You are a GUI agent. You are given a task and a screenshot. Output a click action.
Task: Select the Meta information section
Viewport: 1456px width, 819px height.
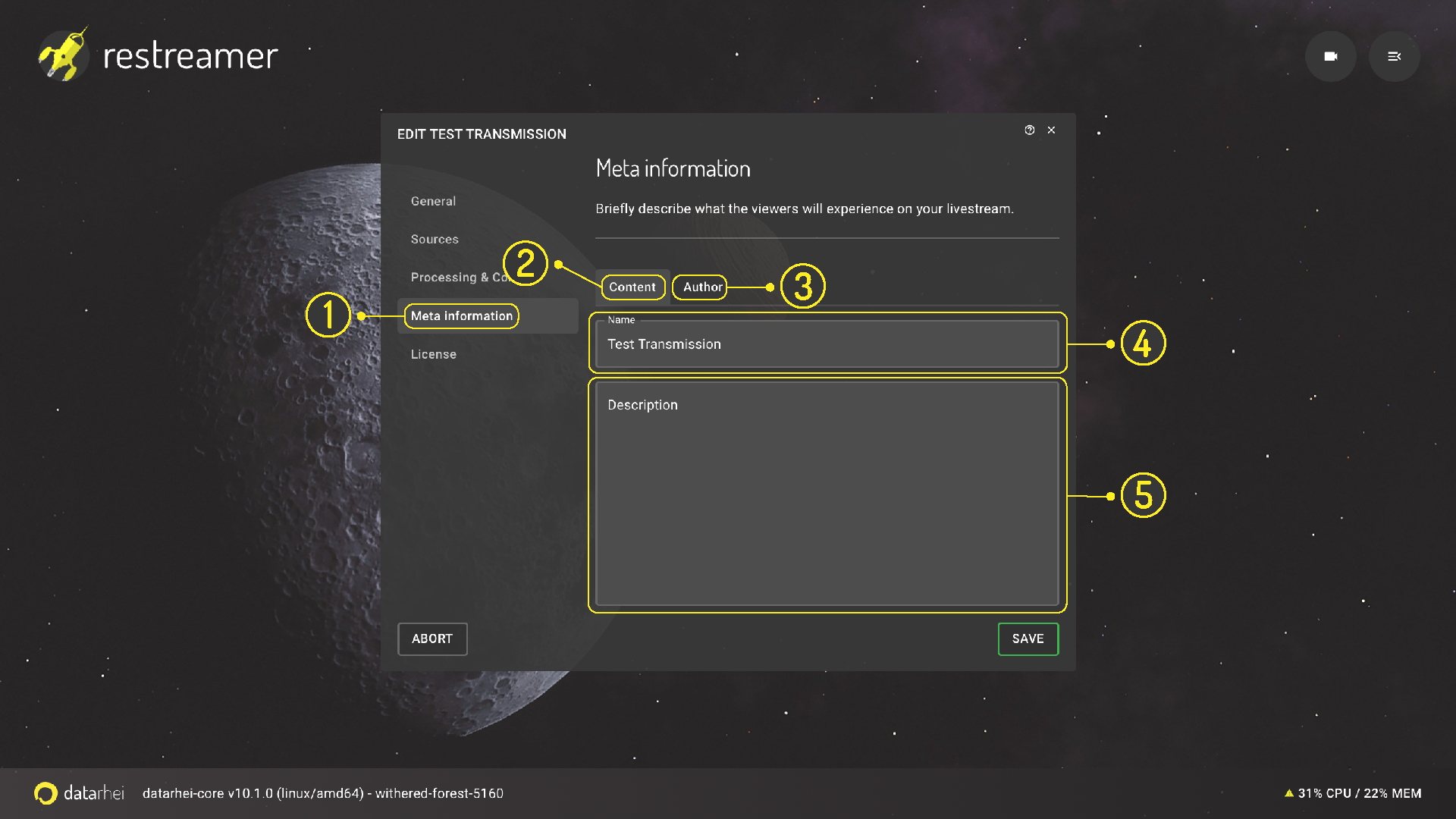(x=460, y=315)
